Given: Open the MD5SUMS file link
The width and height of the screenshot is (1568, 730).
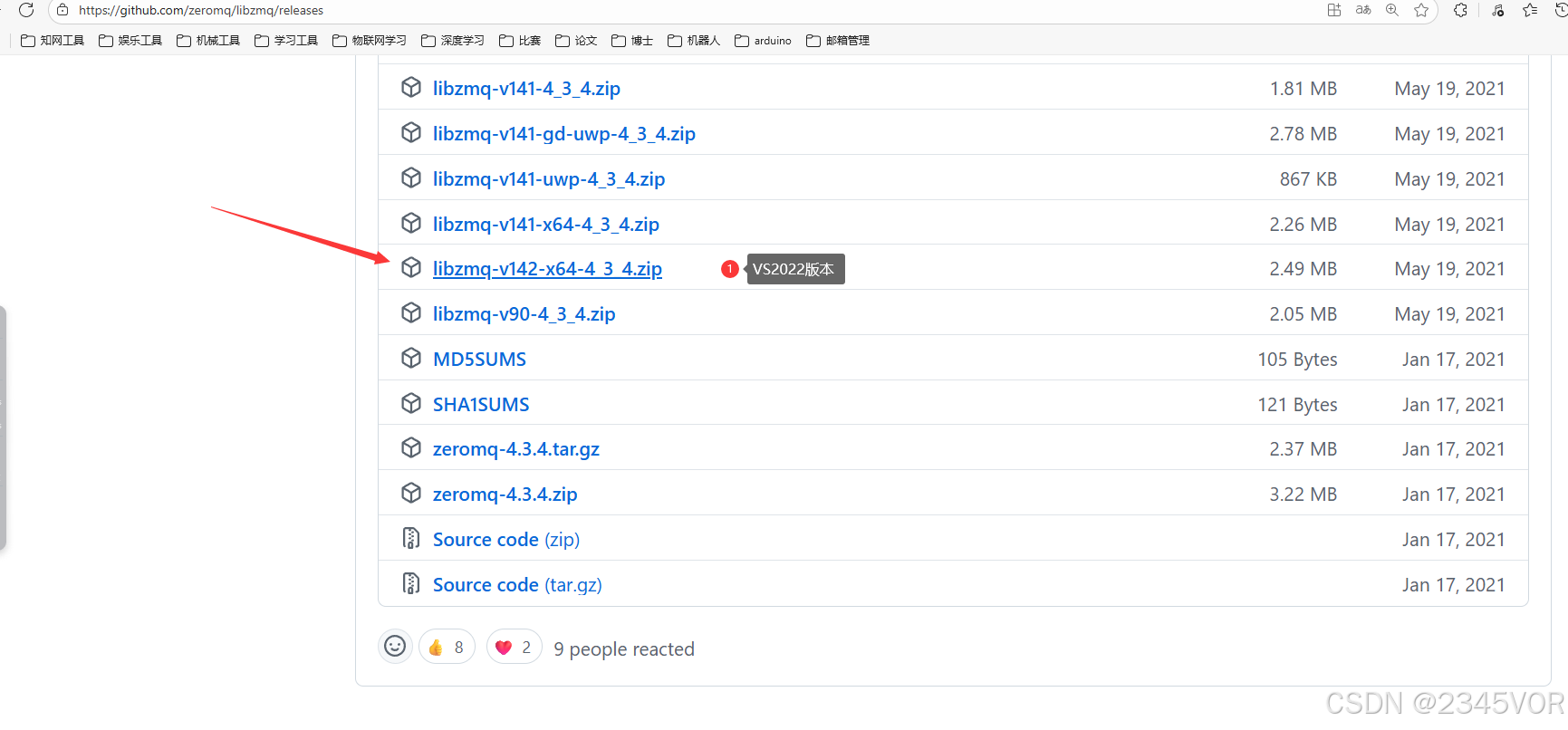Looking at the screenshot, I should tap(479, 360).
